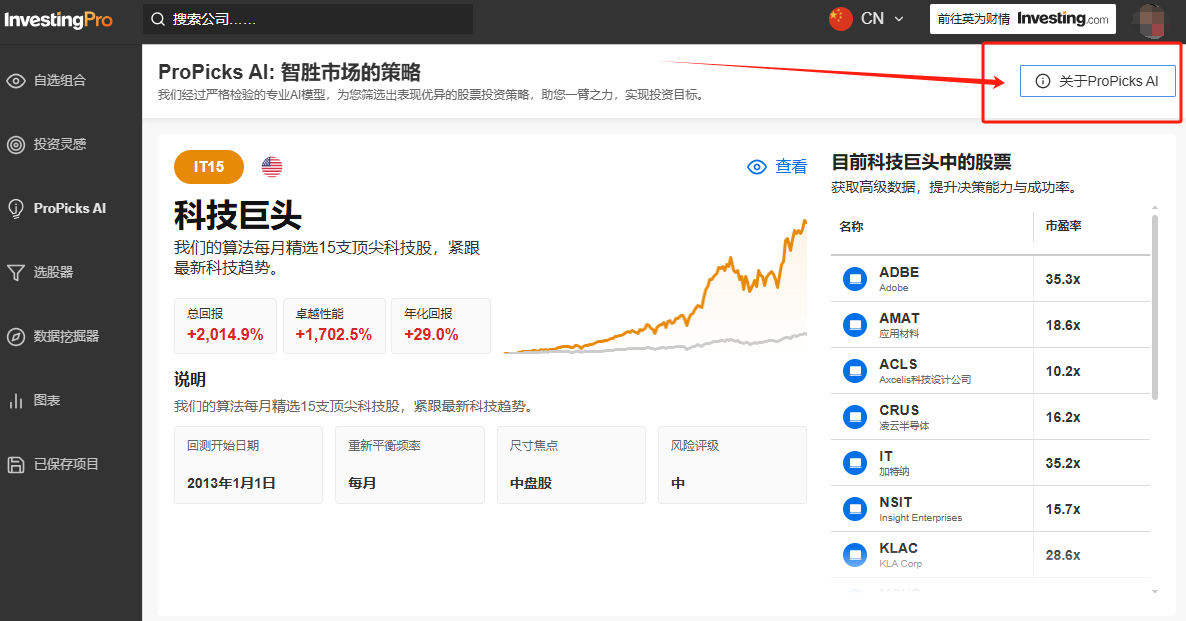Open the CN region dropdown
This screenshot has height=621, width=1186.
tap(866, 19)
